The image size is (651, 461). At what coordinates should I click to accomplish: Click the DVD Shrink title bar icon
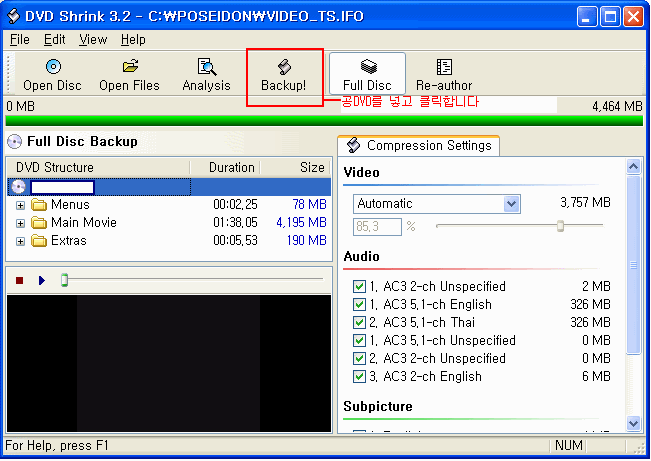(x=13, y=16)
